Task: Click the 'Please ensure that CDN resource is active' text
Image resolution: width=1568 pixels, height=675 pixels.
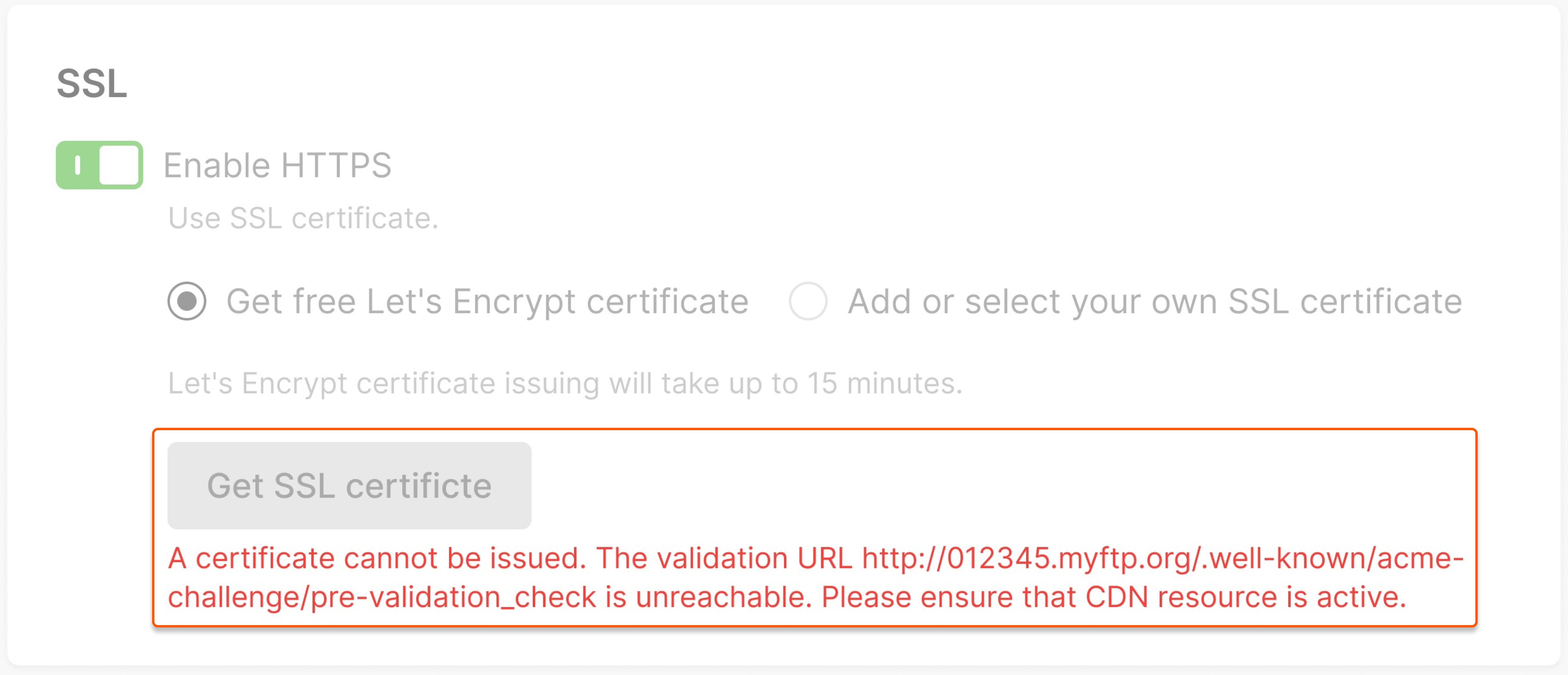Action: pos(1113,597)
